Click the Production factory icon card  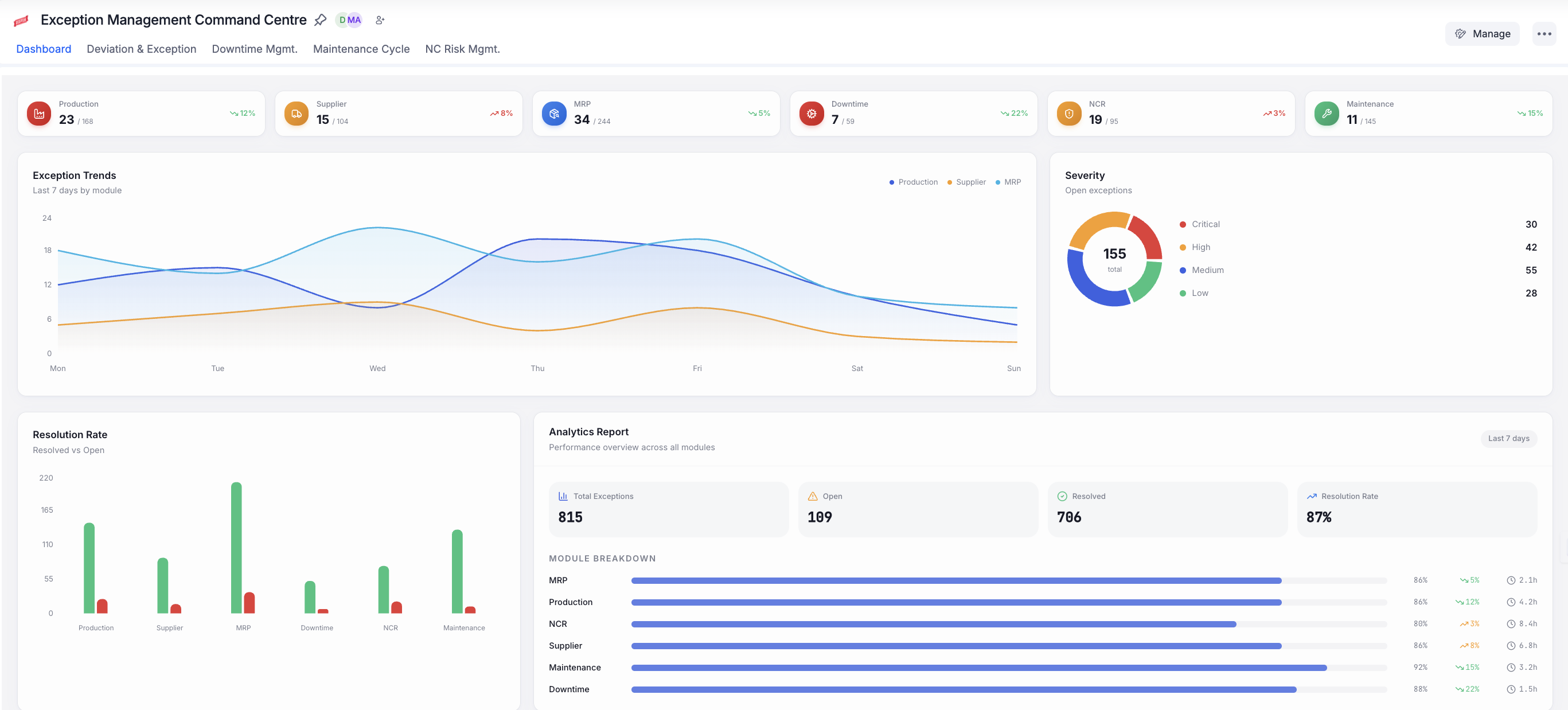39,113
